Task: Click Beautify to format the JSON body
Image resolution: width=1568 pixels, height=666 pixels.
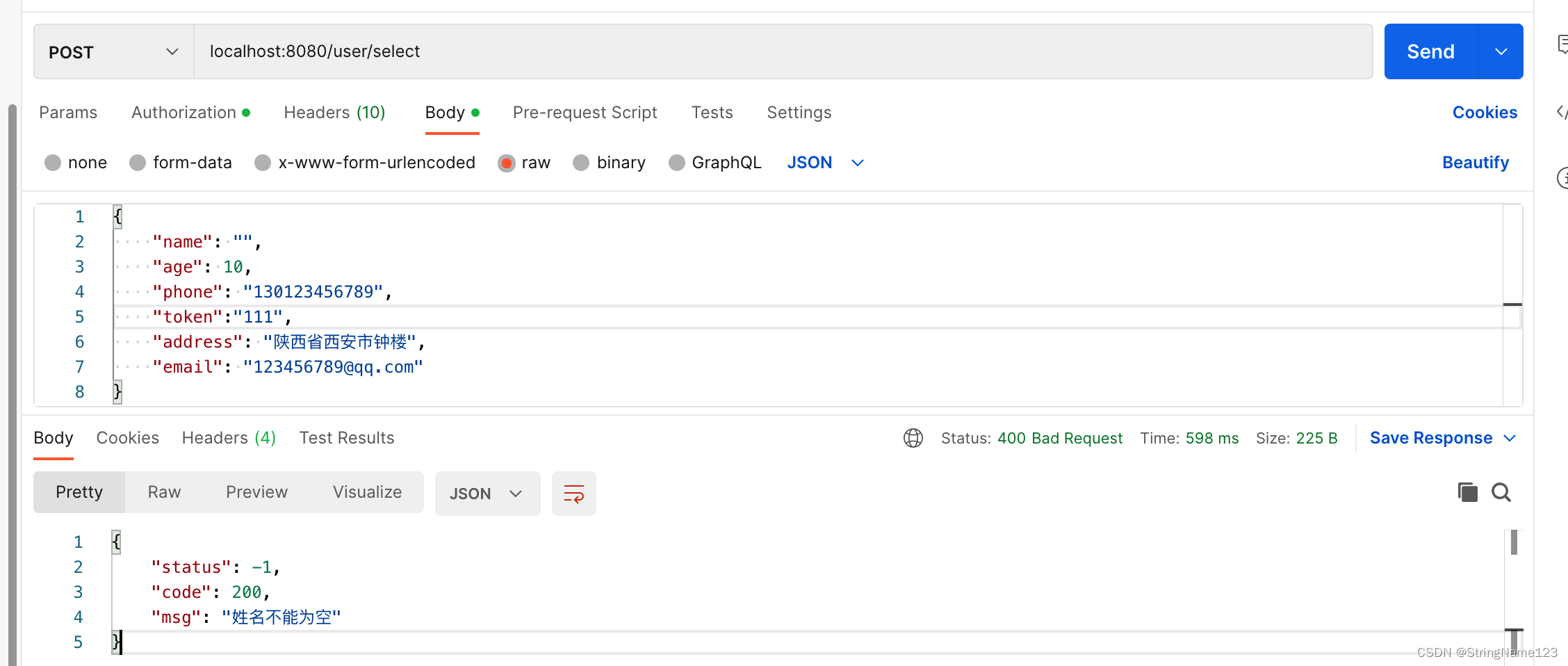Action: tap(1475, 162)
